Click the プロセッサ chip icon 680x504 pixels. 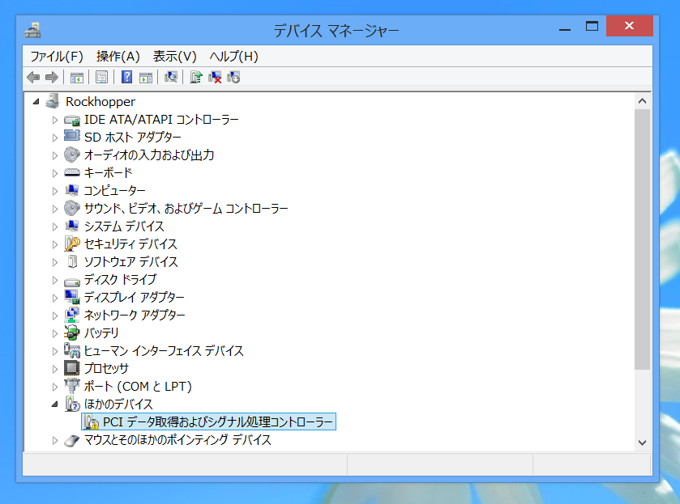[72, 368]
